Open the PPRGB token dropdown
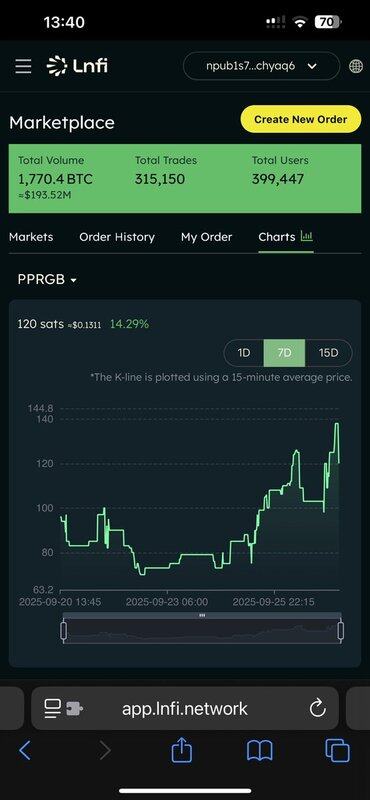This screenshot has height=800, width=370. point(47,280)
